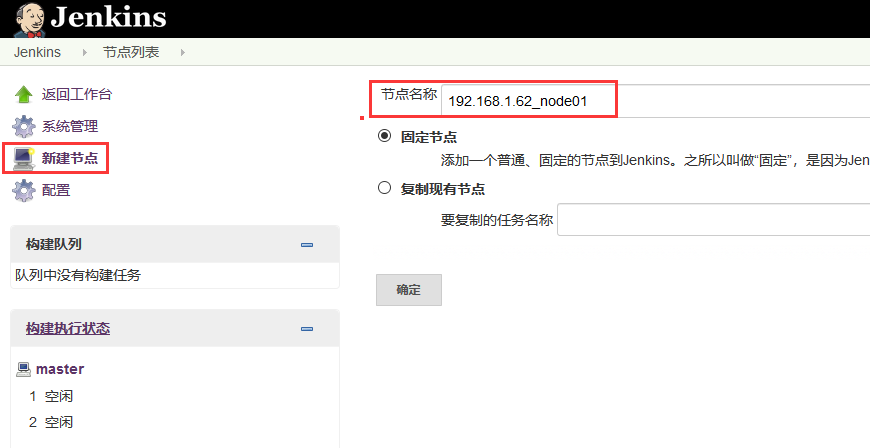Open 节点列表 breadcrumb link
Viewport: 870px width, 448px height.
coord(131,52)
